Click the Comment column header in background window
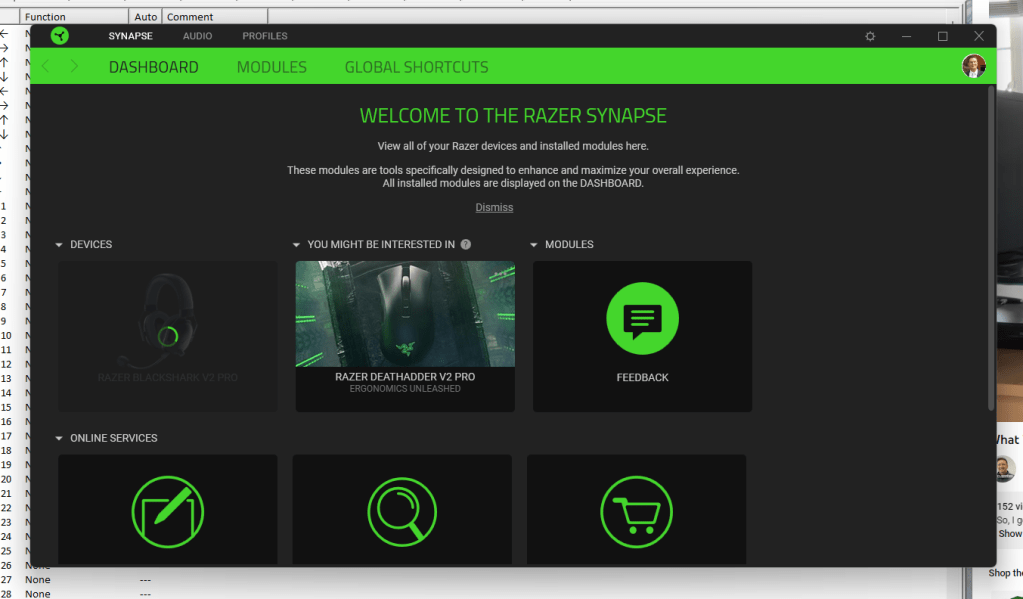This screenshot has height=599, width=1023. click(x=215, y=17)
